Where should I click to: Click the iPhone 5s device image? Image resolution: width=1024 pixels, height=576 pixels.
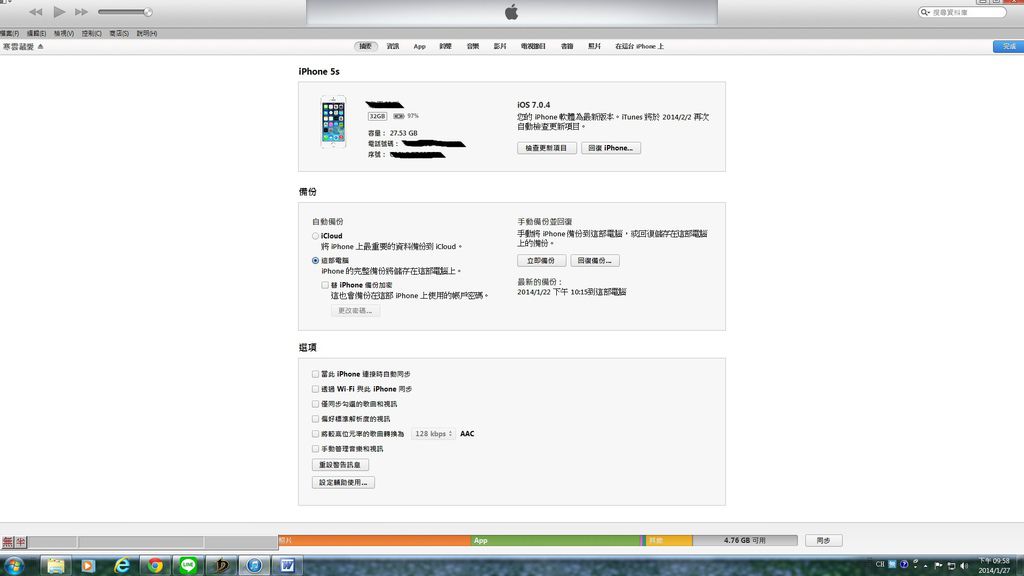point(333,121)
